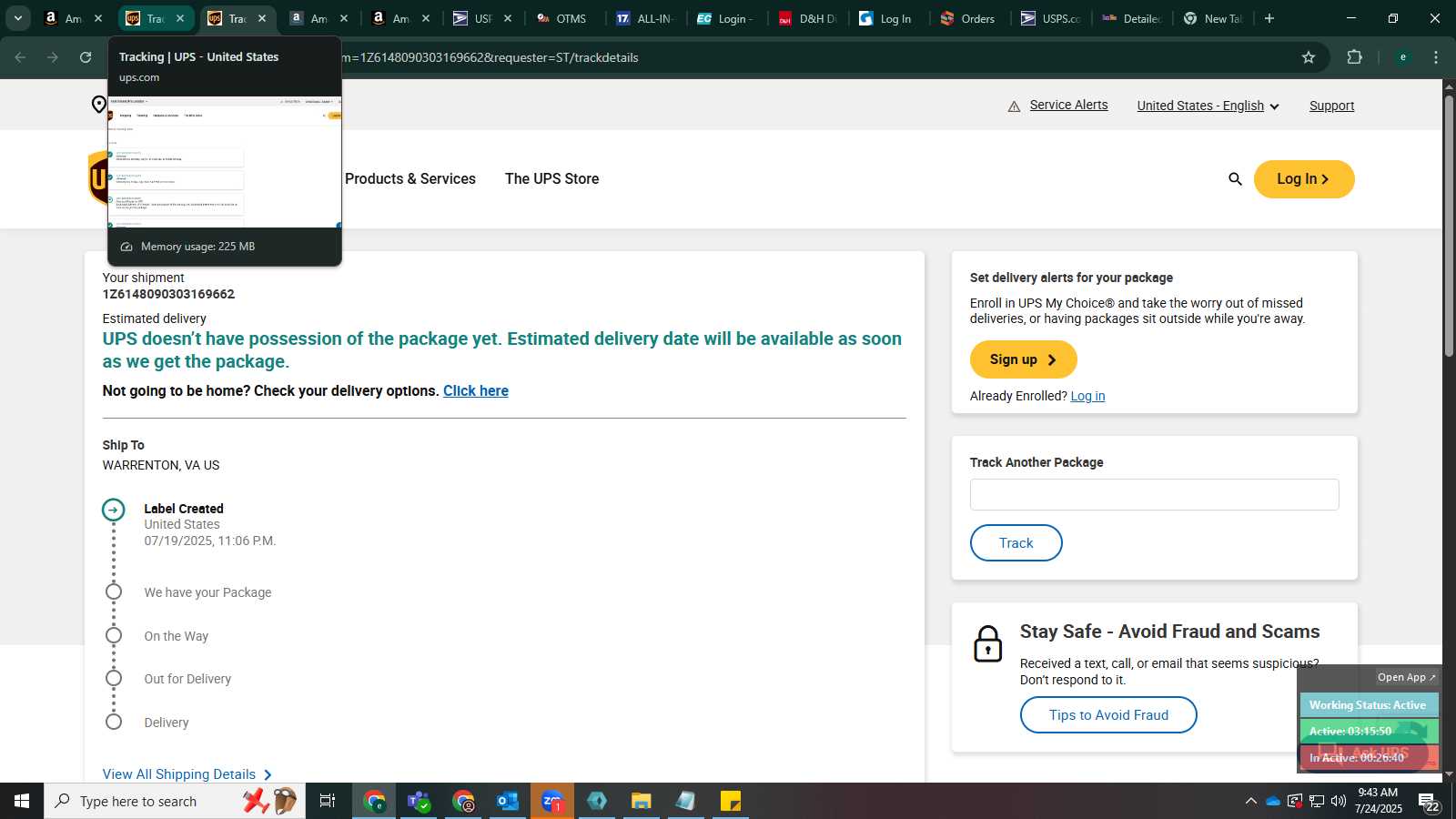Open a new browser tab with plus
This screenshot has height=819, width=1456.
1269,18
